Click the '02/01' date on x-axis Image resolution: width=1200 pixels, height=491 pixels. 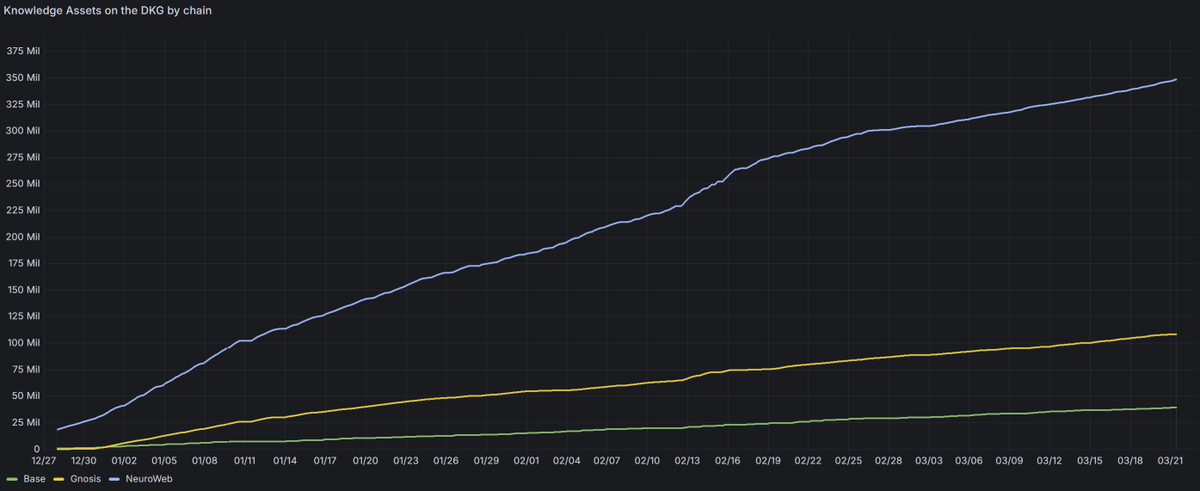pos(527,461)
